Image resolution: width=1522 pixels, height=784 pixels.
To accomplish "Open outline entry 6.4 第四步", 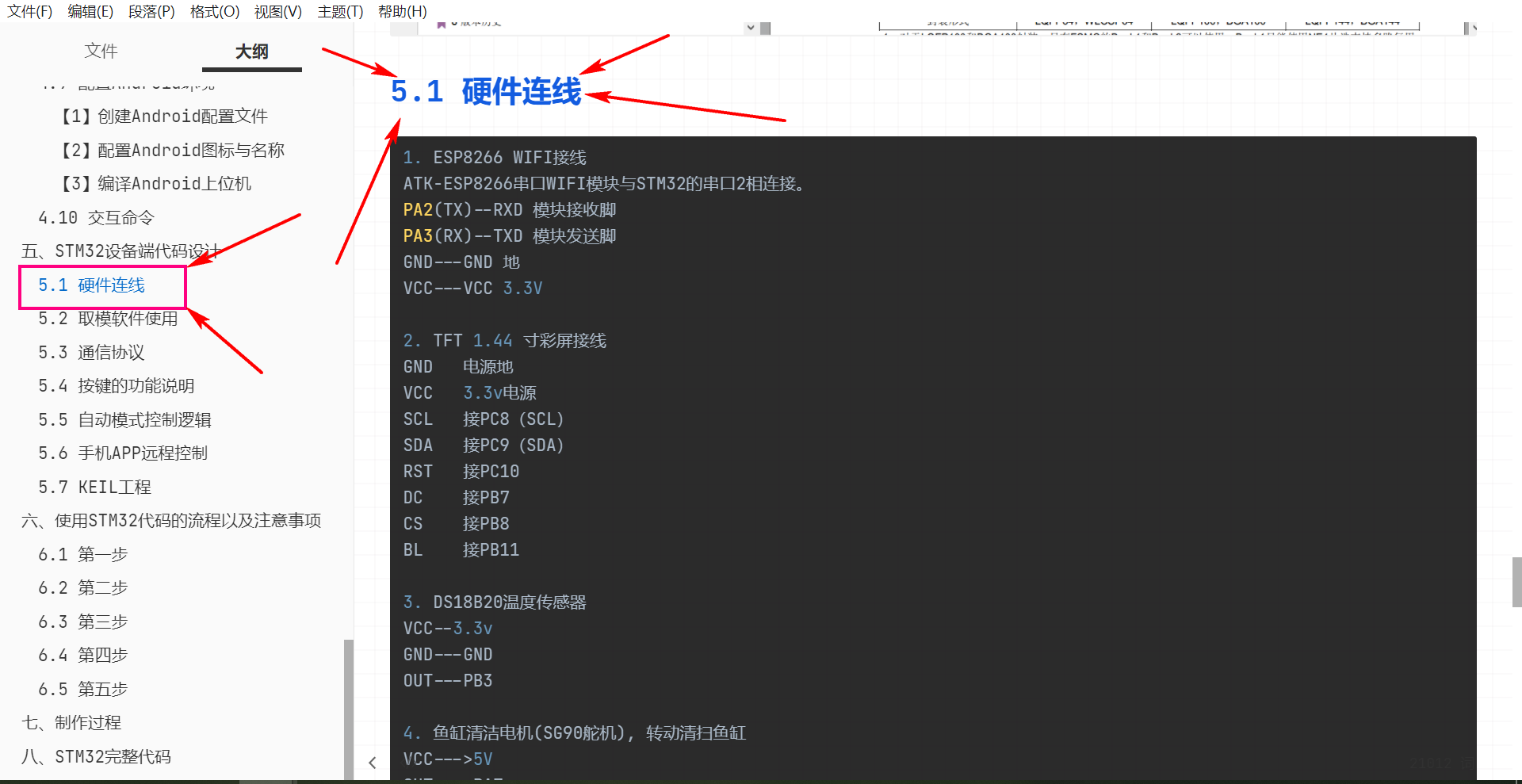I will click(83, 656).
